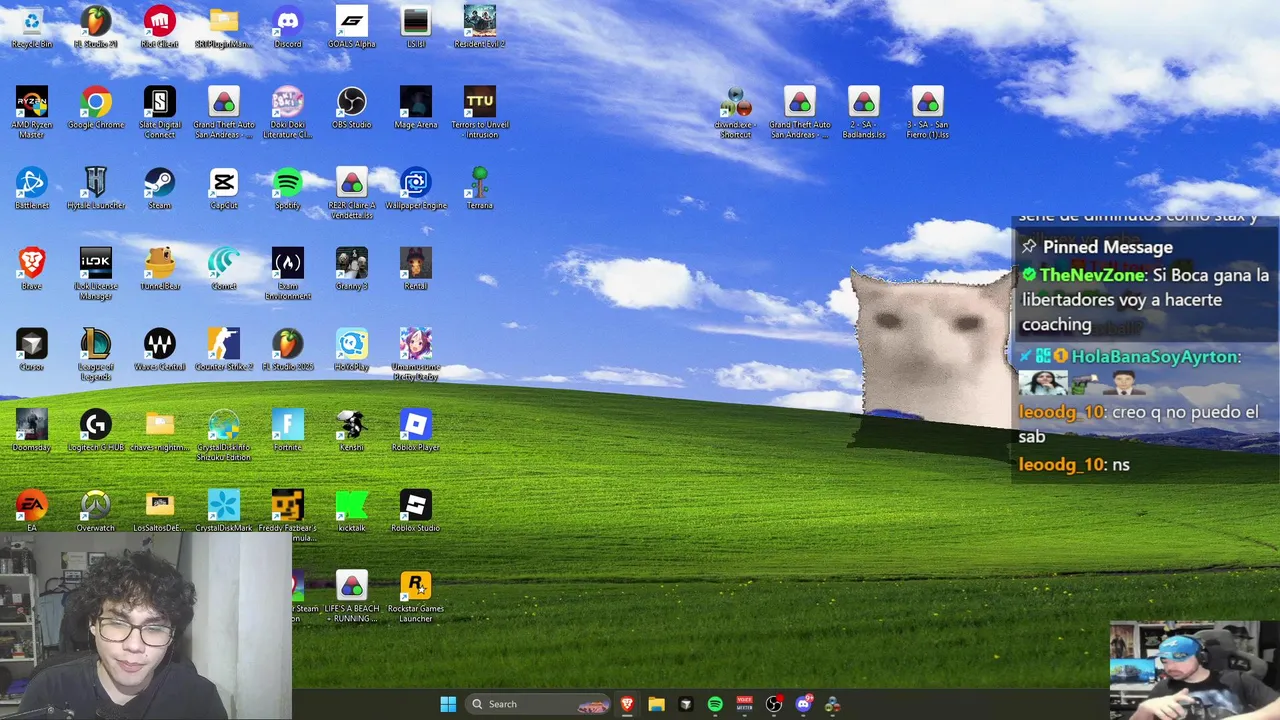Image resolution: width=1280 pixels, height=720 pixels.
Task: Open Granny 3 game shortcut
Action: pos(351,269)
